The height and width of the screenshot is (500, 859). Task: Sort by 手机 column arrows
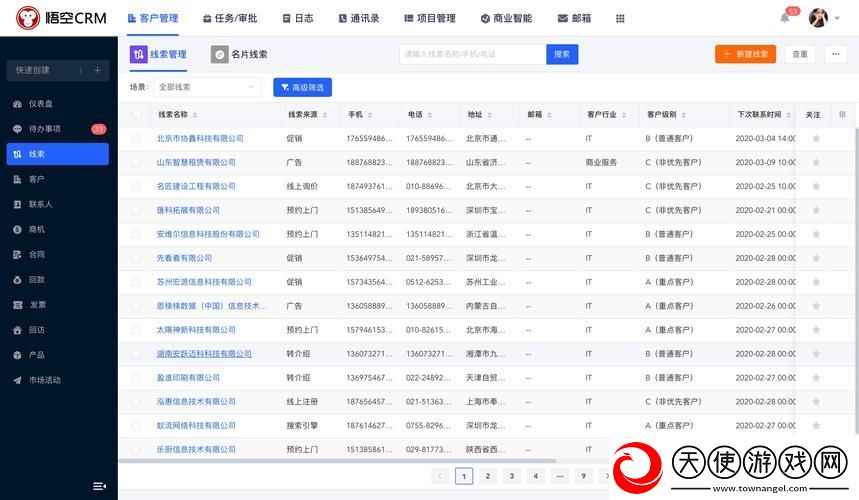click(370, 114)
